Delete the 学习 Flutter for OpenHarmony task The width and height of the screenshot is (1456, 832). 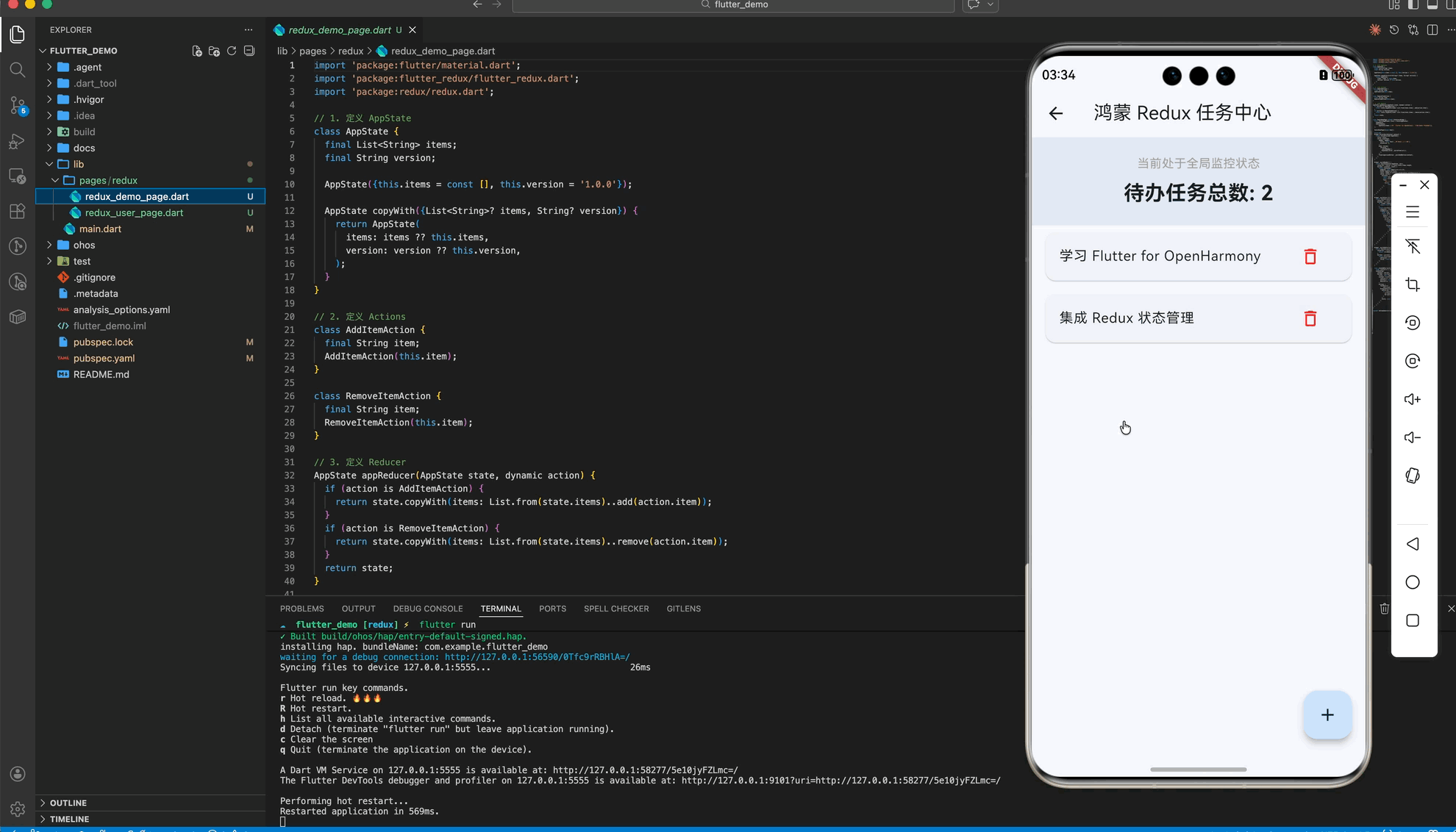point(1310,257)
